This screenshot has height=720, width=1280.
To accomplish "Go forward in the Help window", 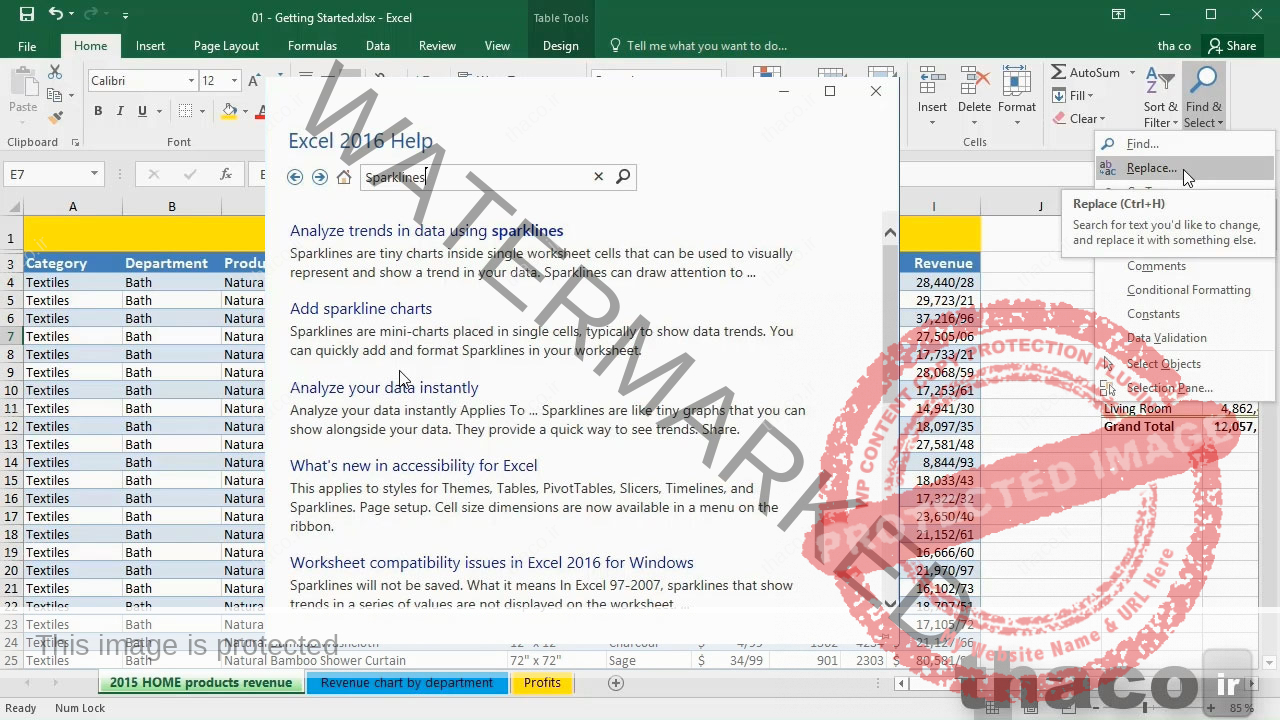I will tap(319, 177).
